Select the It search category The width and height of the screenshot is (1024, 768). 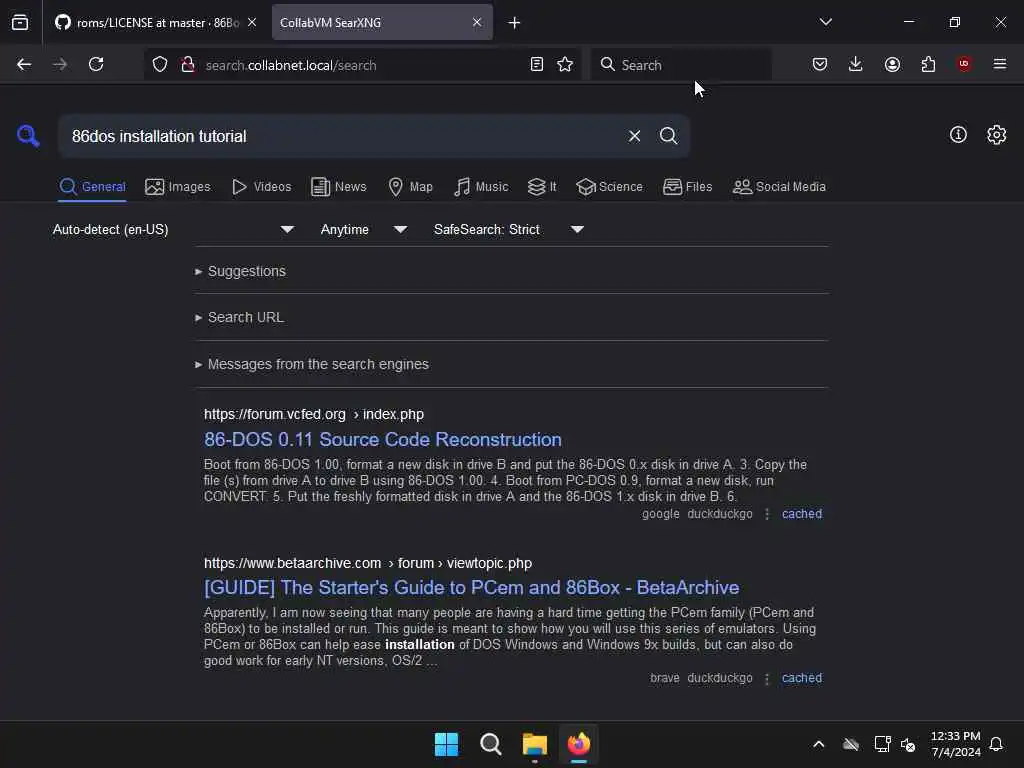(x=542, y=187)
